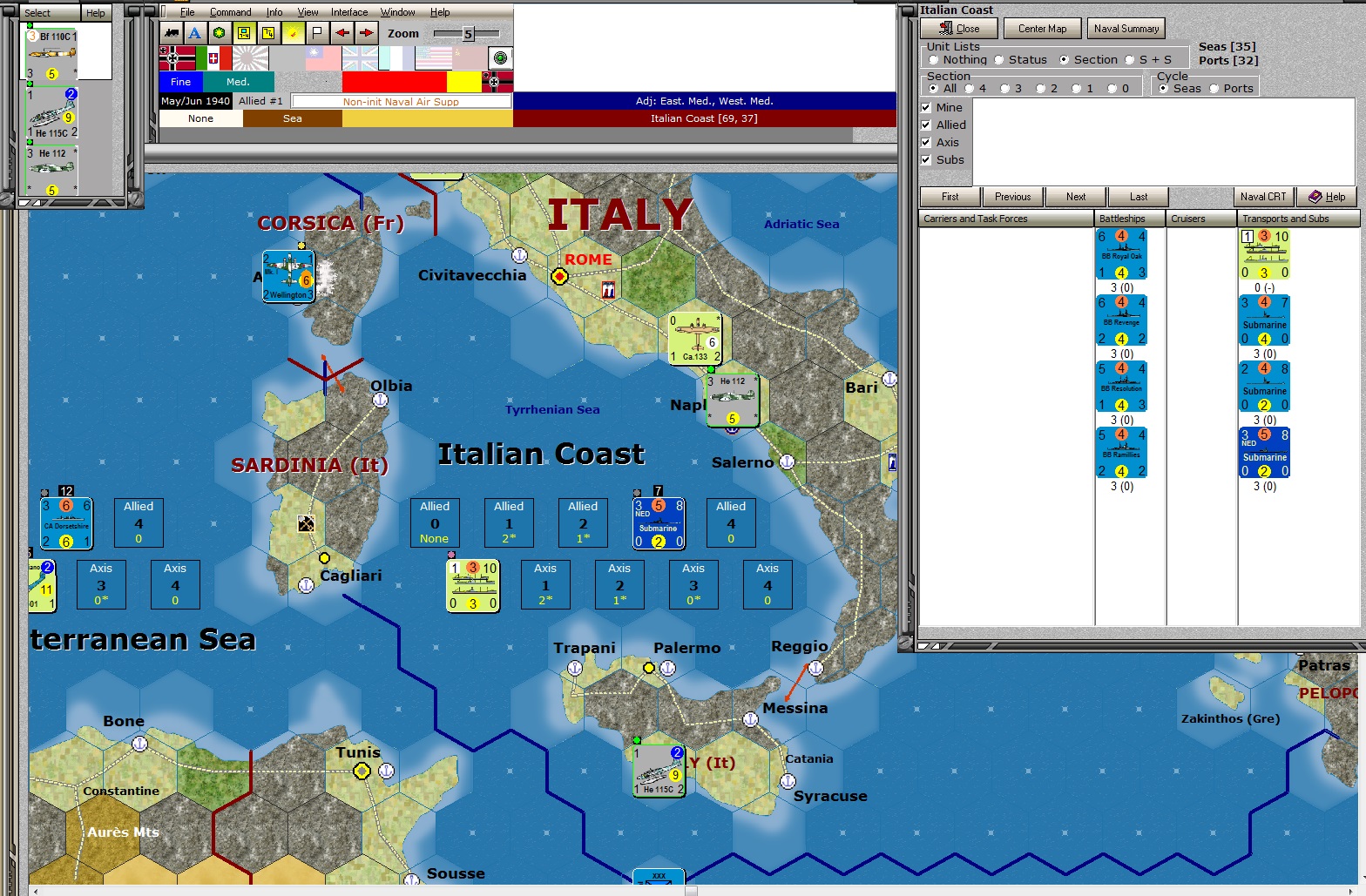Image resolution: width=1366 pixels, height=896 pixels.
Task: Select the He 112 fighter on the map at Naples
Action: (x=732, y=401)
